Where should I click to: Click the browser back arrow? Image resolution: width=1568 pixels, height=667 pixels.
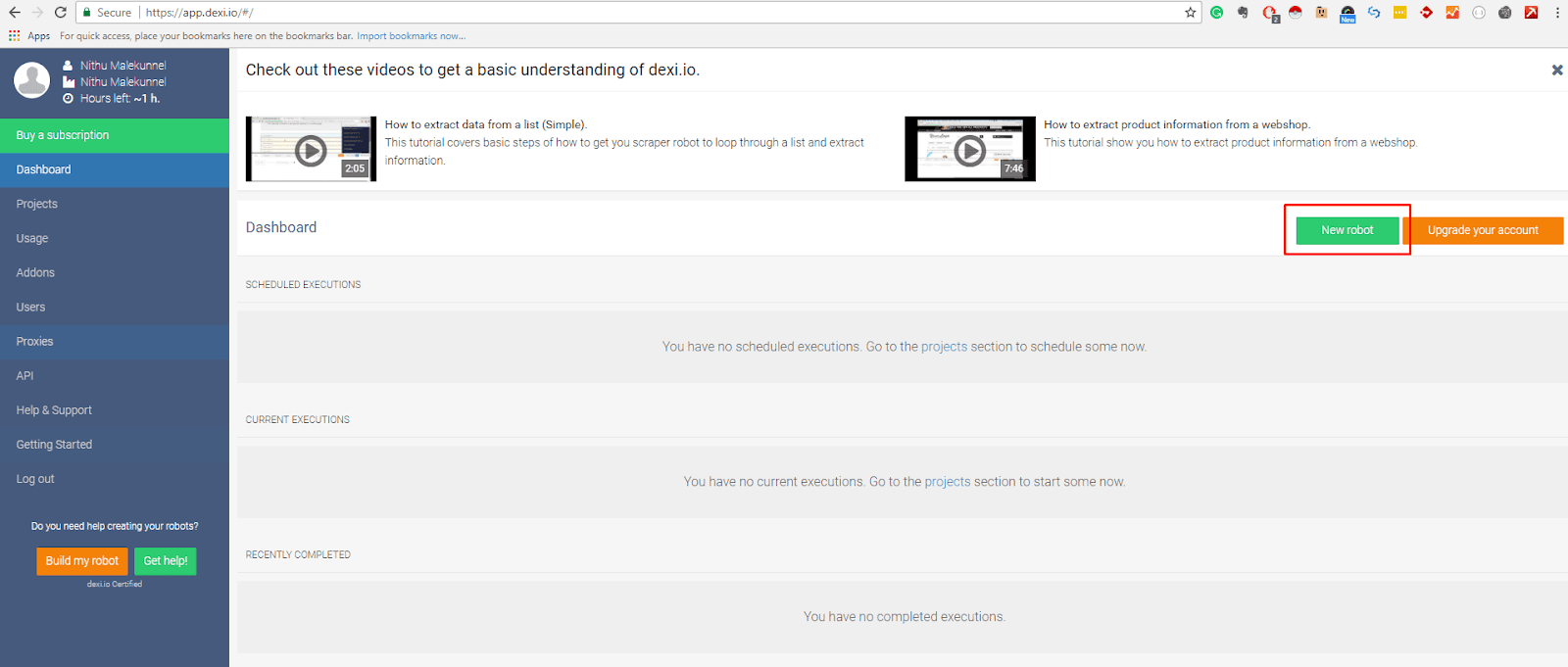[x=14, y=13]
